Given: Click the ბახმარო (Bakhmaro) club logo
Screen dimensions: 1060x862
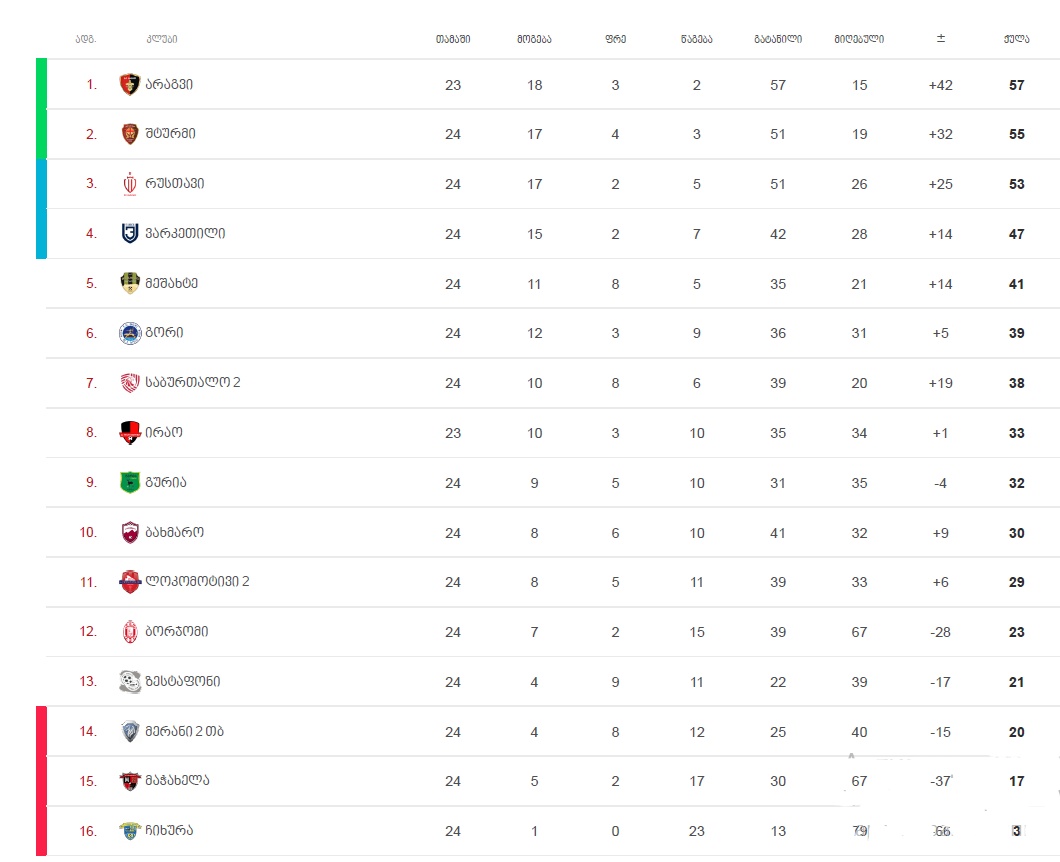Looking at the screenshot, I should (x=129, y=532).
